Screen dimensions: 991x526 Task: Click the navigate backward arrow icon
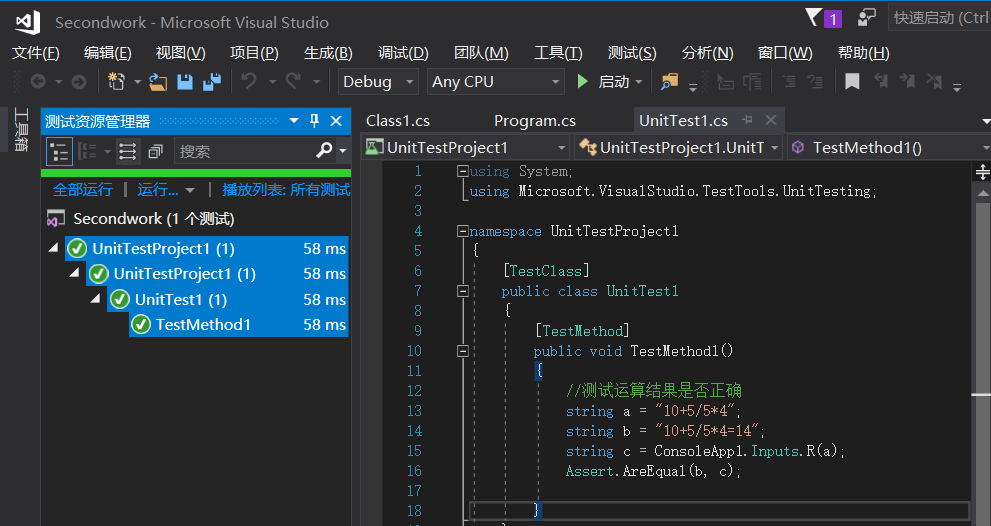[38, 82]
